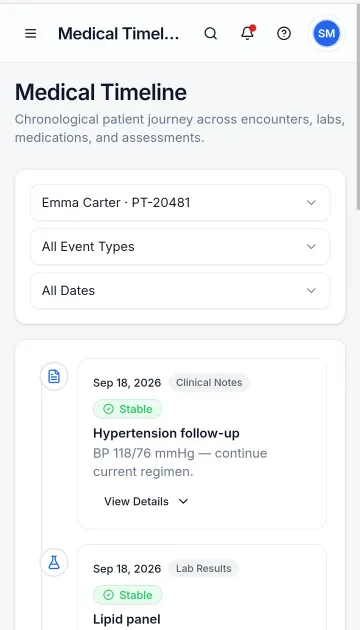Open the SM user avatar menu
The height and width of the screenshot is (630, 360).
[326, 33]
